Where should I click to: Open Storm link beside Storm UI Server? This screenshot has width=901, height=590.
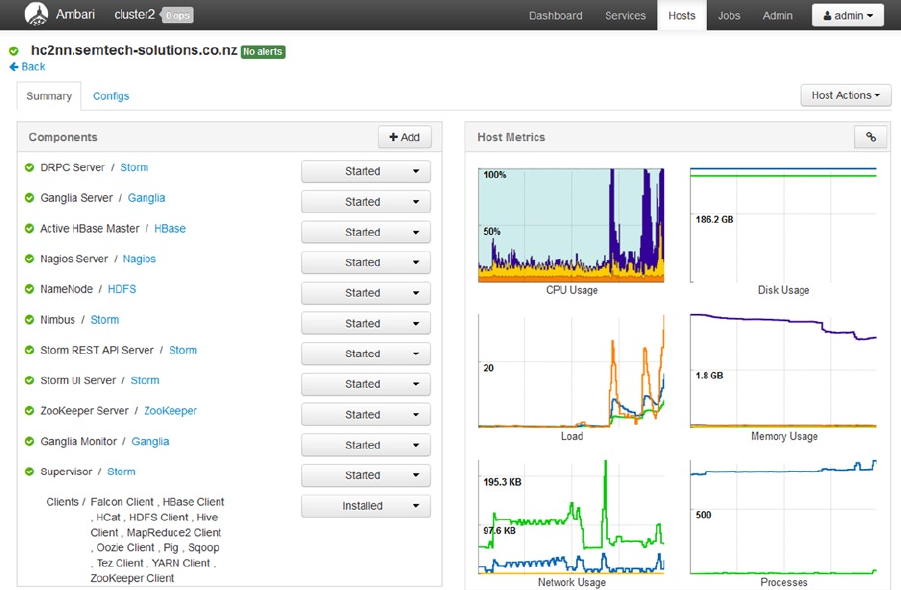(x=145, y=380)
